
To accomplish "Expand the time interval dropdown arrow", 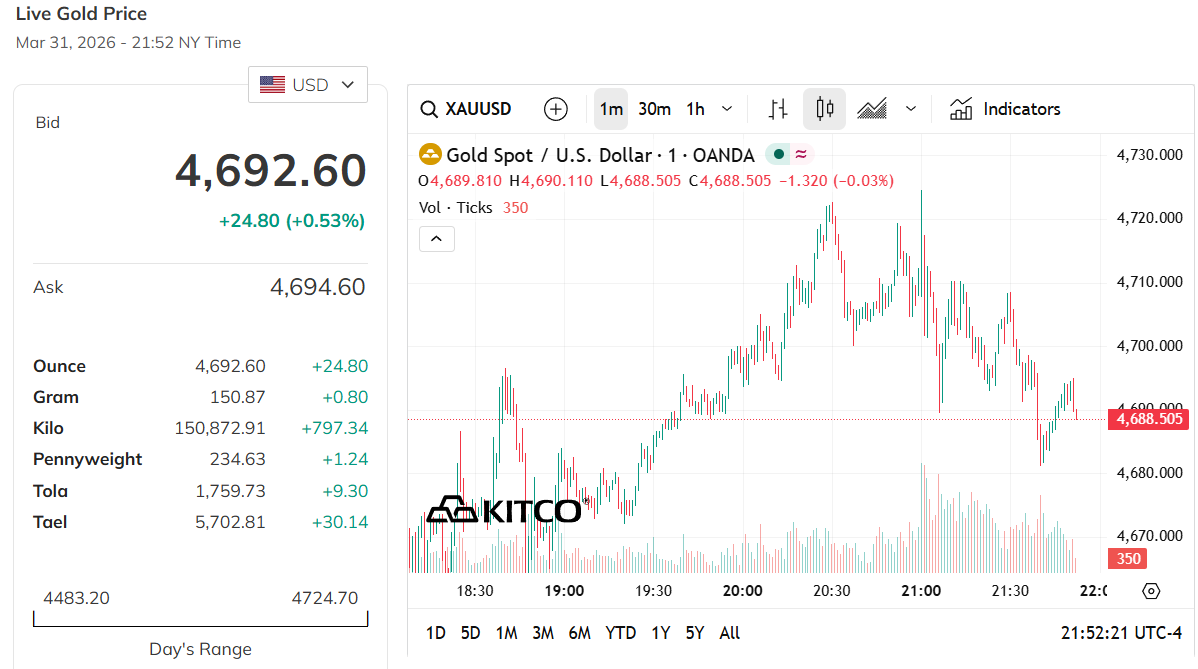I will click(727, 109).
